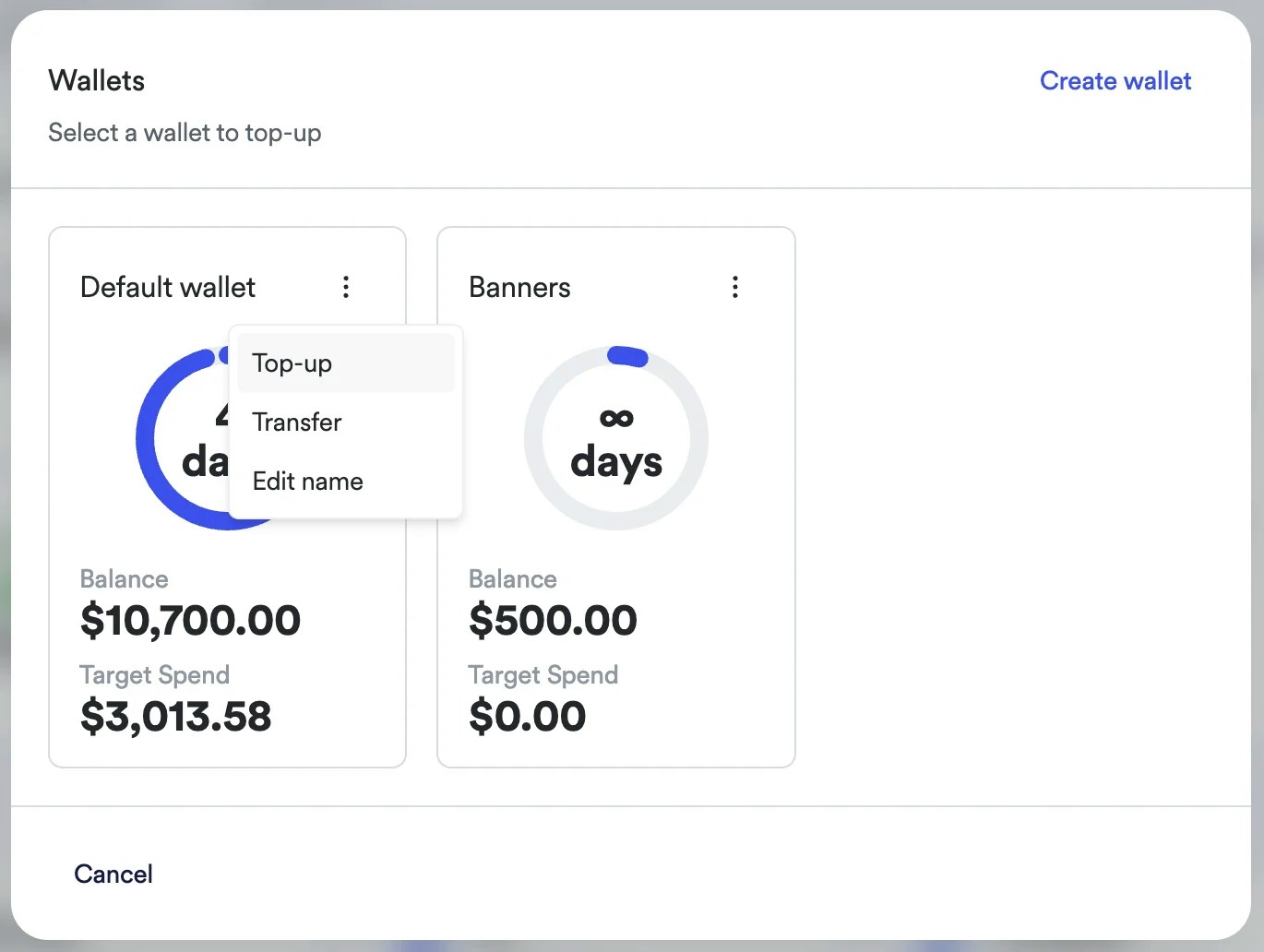
Task: Click the Banners spend progress circle
Action: (x=615, y=436)
